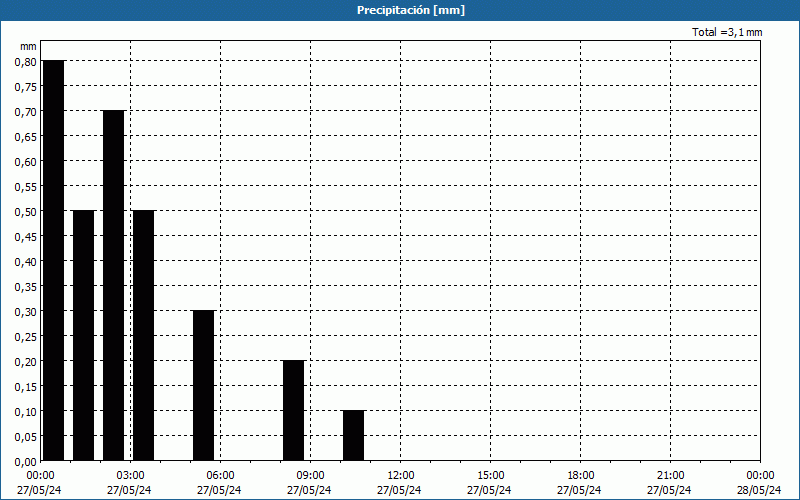The height and width of the screenshot is (500, 800).
Task: Click the 0,50 y-axis label
Action: coord(26,212)
